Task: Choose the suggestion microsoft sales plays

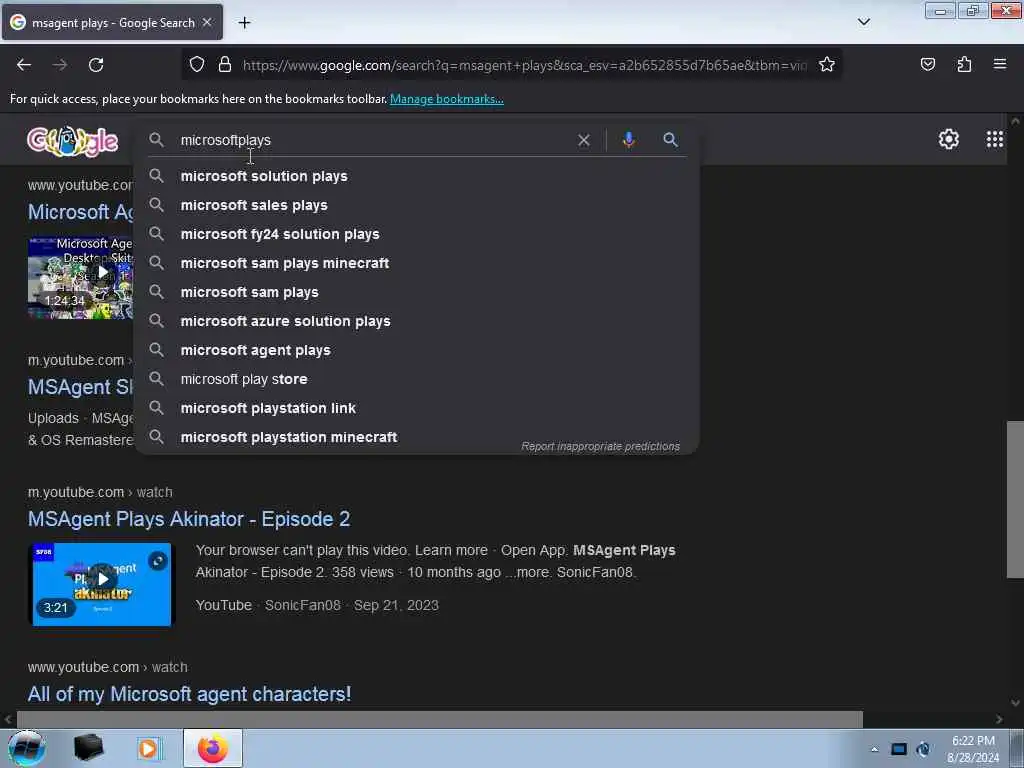Action: click(x=417, y=205)
